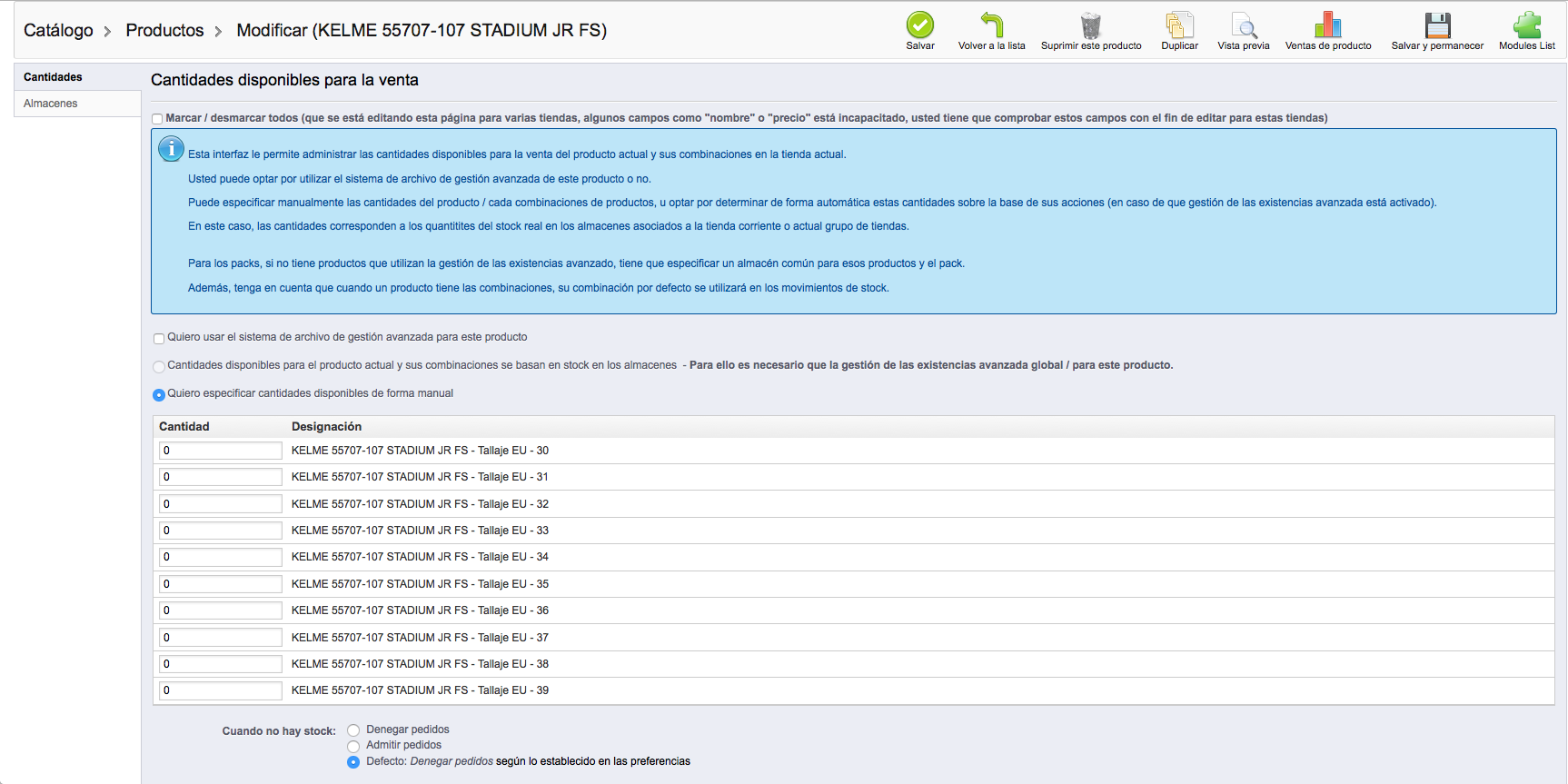The image size is (1568, 784).
Task: Open Modules List puzzle icon
Action: [x=1527, y=25]
